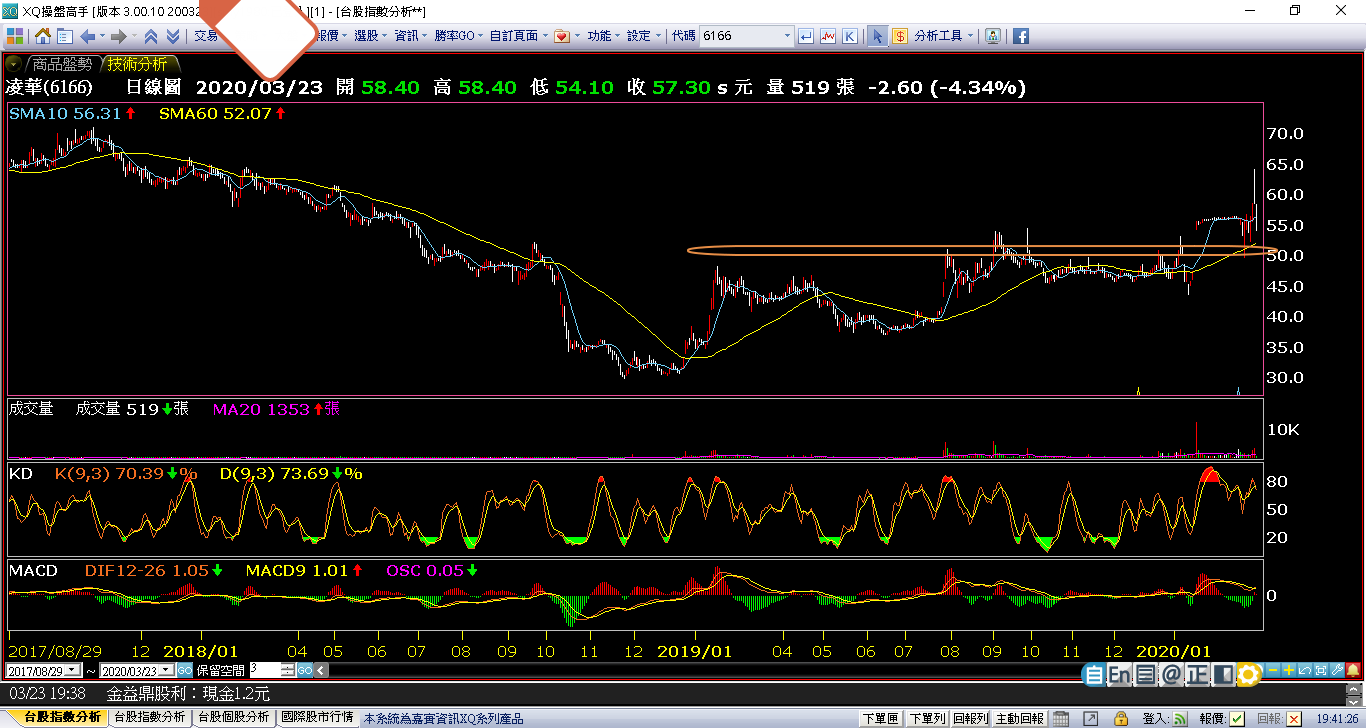Select the arrow pointer cursor tool

point(877,36)
